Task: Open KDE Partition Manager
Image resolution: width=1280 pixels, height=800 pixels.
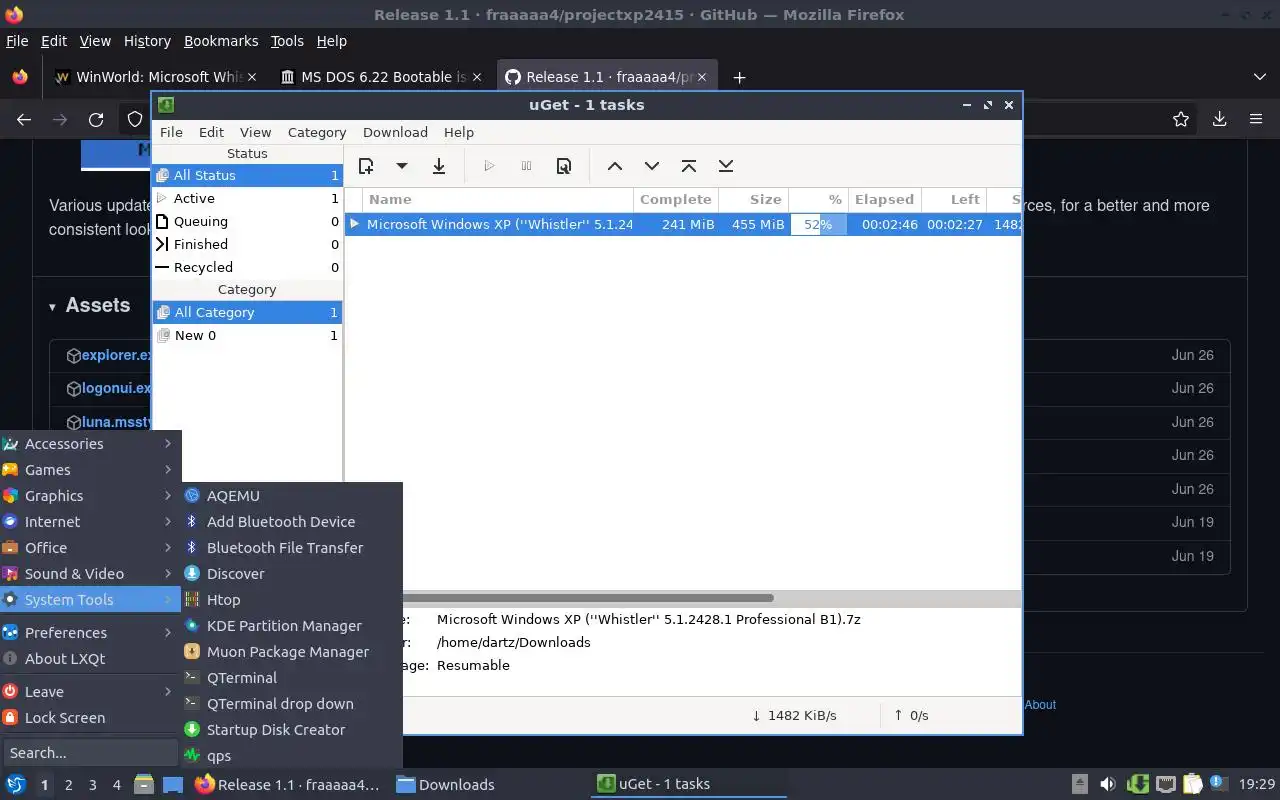Action: [292, 626]
